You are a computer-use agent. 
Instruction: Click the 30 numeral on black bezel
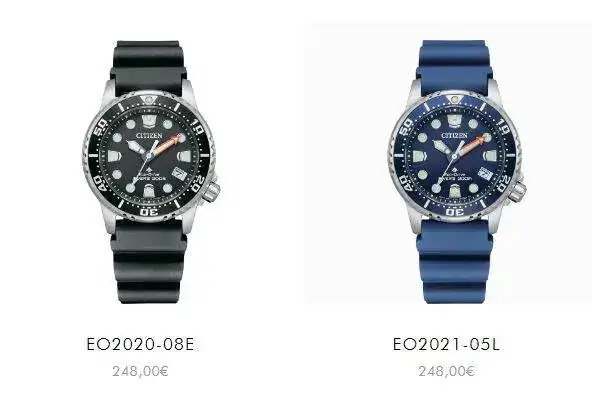coord(149,211)
